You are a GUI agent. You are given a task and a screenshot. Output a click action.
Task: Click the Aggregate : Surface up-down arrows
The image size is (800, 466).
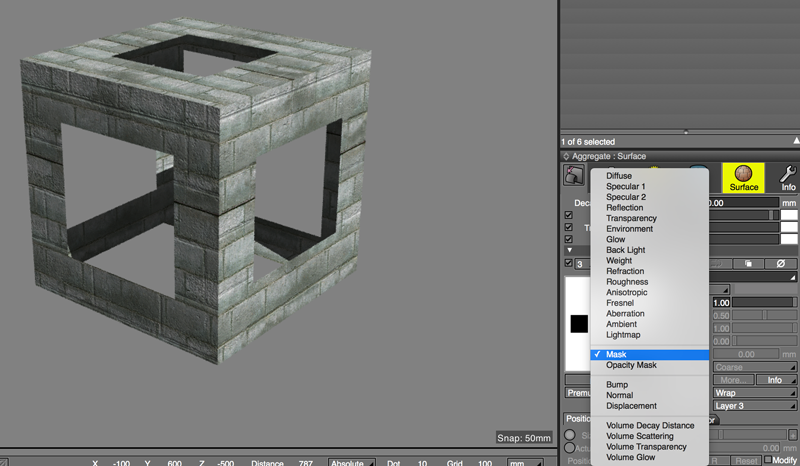566,156
